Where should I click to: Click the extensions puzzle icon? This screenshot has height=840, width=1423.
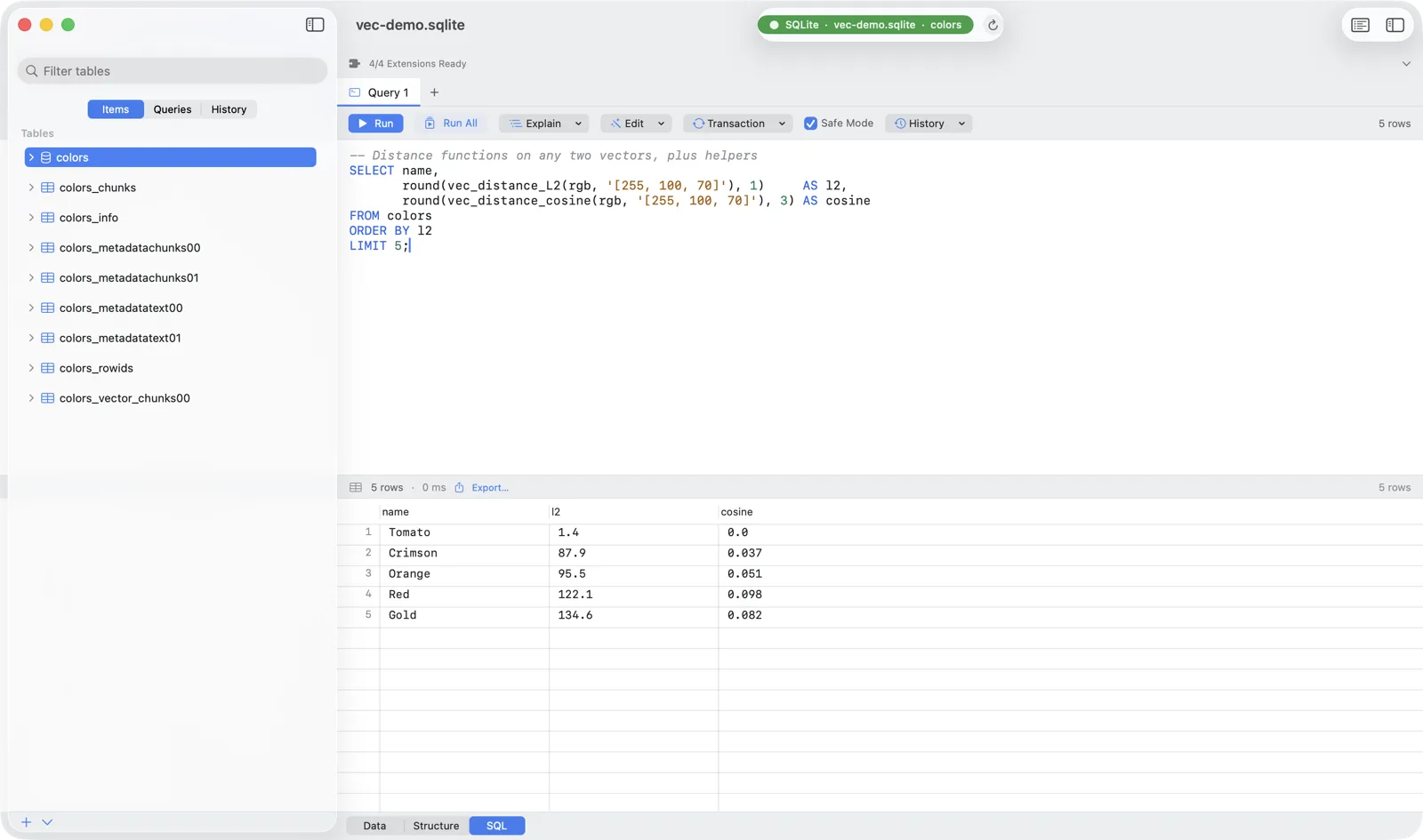coord(355,64)
